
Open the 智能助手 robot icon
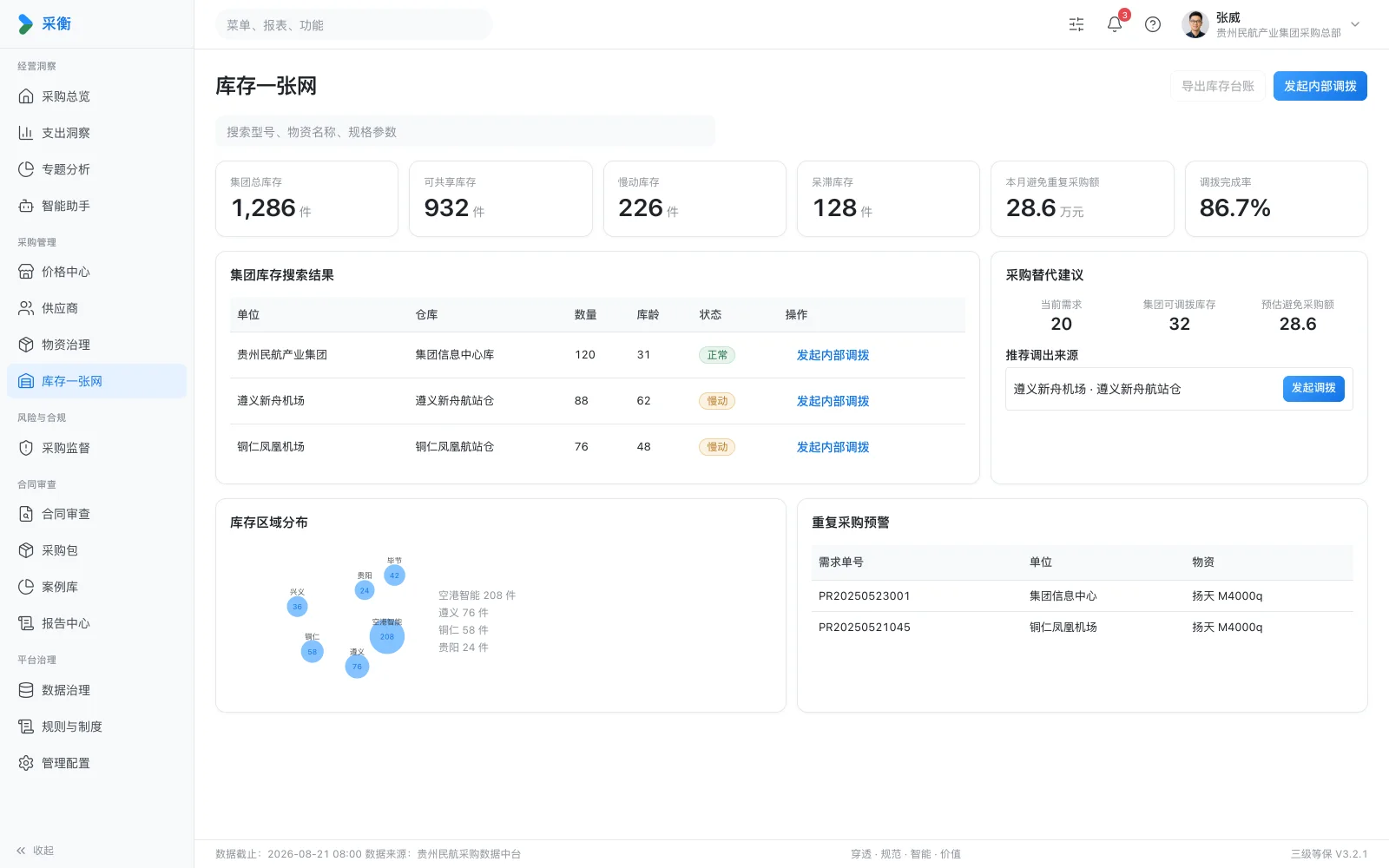point(26,206)
